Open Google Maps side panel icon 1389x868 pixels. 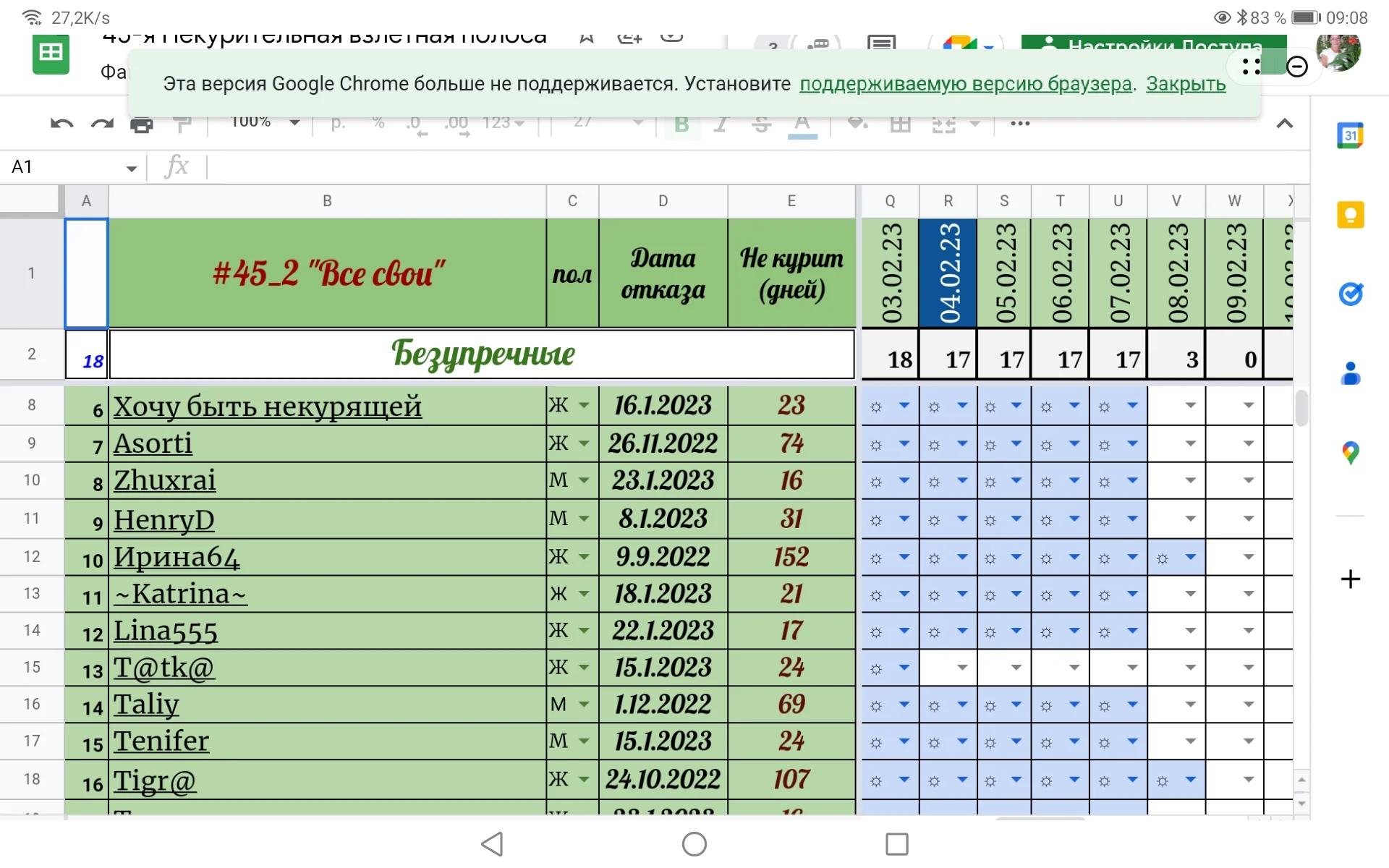(1349, 453)
